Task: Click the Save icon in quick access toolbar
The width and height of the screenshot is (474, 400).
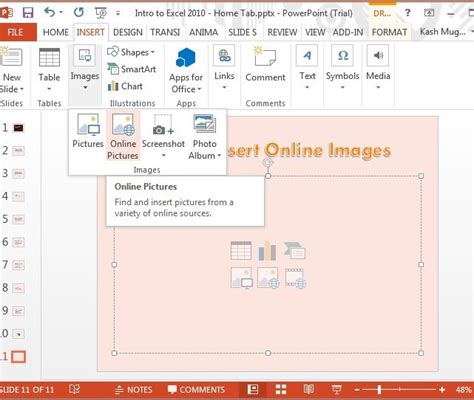Action: (x=28, y=13)
